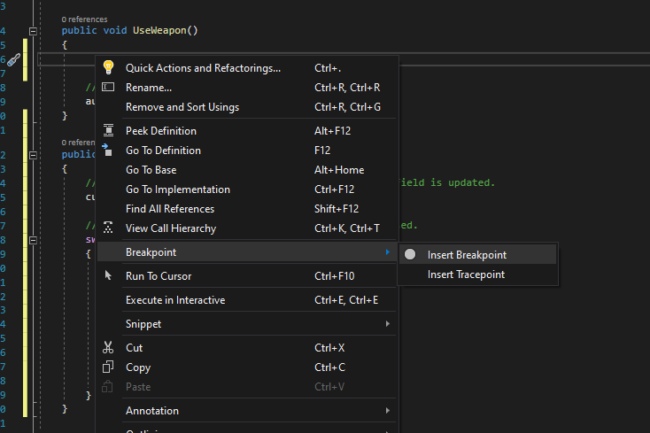Viewport: 650px width, 433px height.
Task: Select Remove and Sort Usings
Action: coord(247,107)
